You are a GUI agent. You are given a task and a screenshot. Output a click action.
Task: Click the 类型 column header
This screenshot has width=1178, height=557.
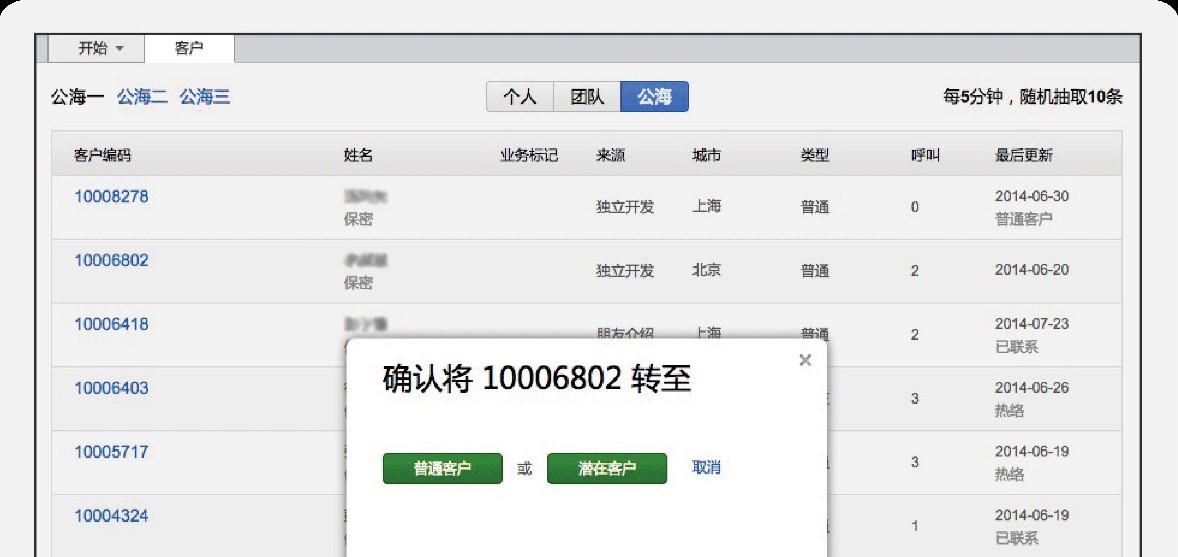pyautogui.click(x=815, y=156)
